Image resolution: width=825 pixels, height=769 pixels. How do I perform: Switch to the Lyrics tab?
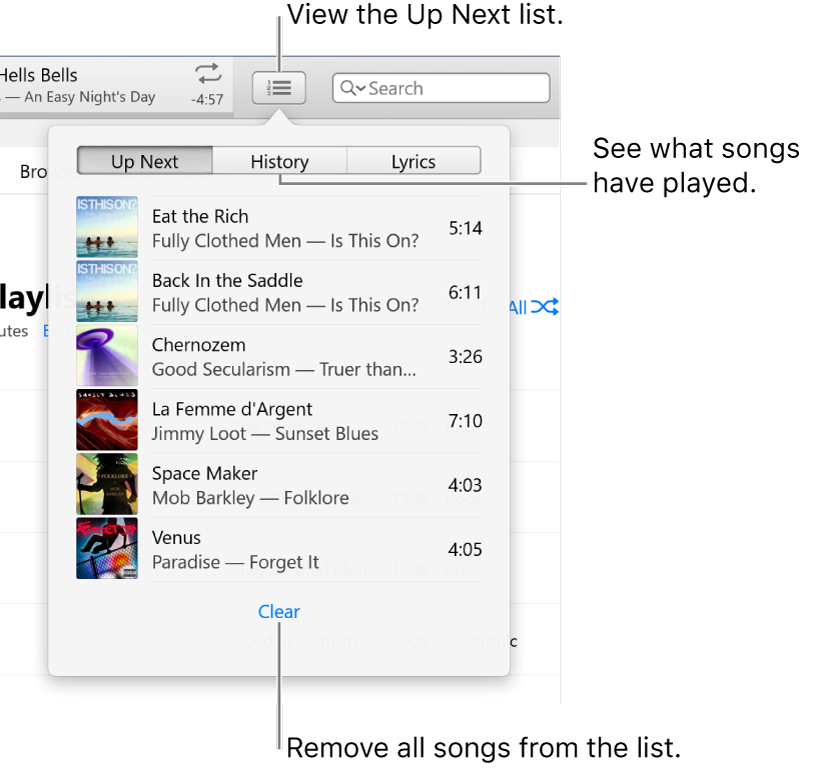point(414,161)
